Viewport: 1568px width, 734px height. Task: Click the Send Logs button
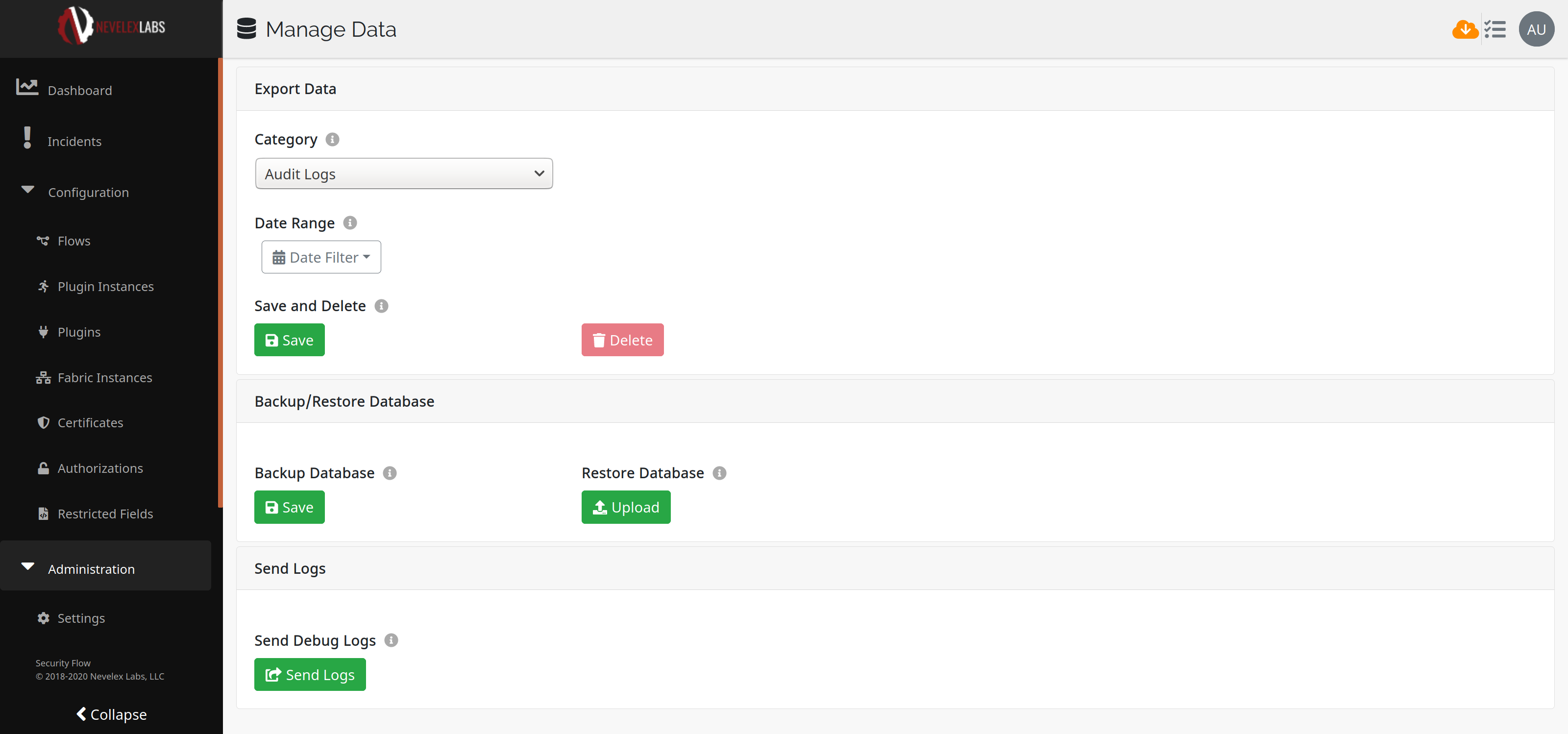pos(310,675)
